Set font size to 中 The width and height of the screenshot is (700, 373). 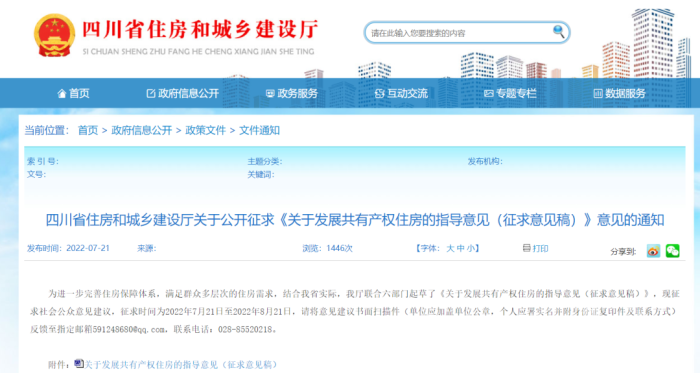pyautogui.click(x=461, y=248)
